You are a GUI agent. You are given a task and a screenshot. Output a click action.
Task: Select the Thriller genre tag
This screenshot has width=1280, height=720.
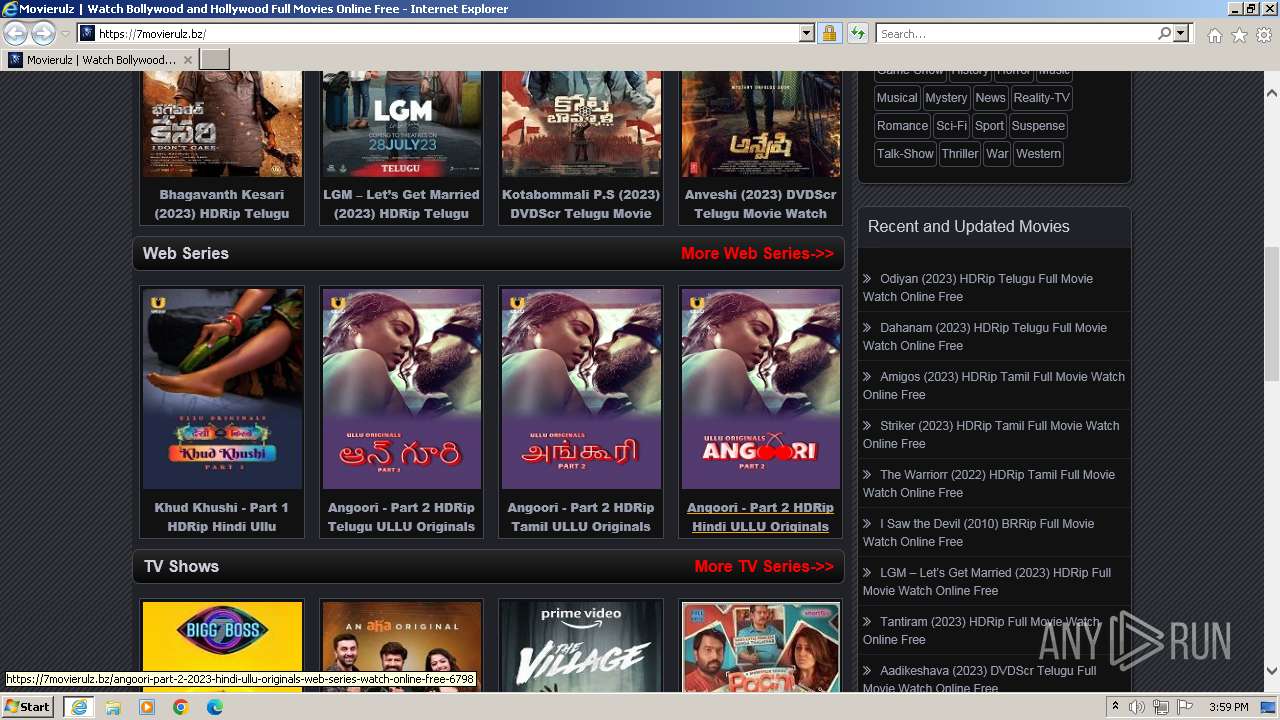coord(960,154)
